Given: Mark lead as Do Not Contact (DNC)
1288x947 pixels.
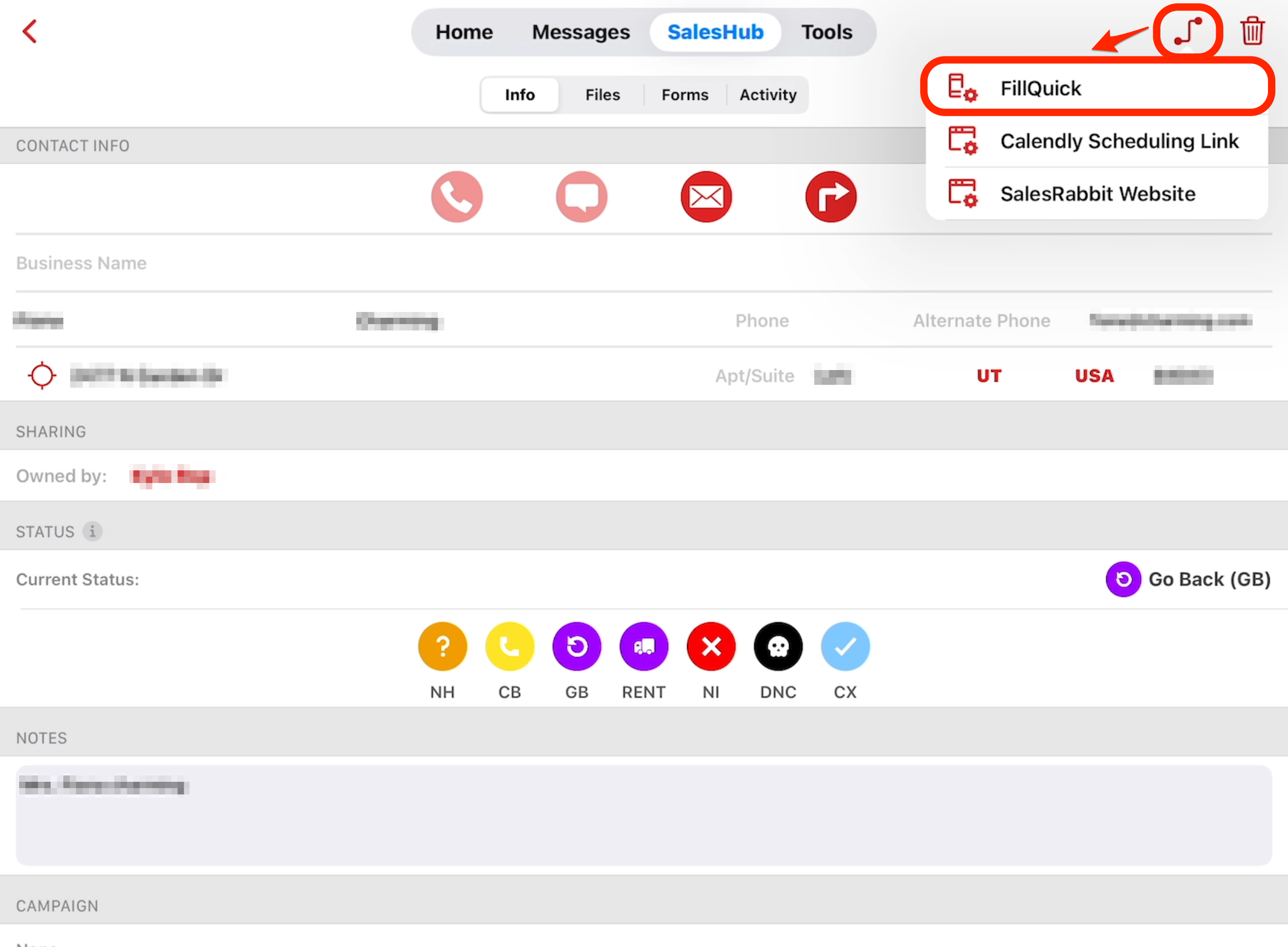Looking at the screenshot, I should [x=778, y=647].
